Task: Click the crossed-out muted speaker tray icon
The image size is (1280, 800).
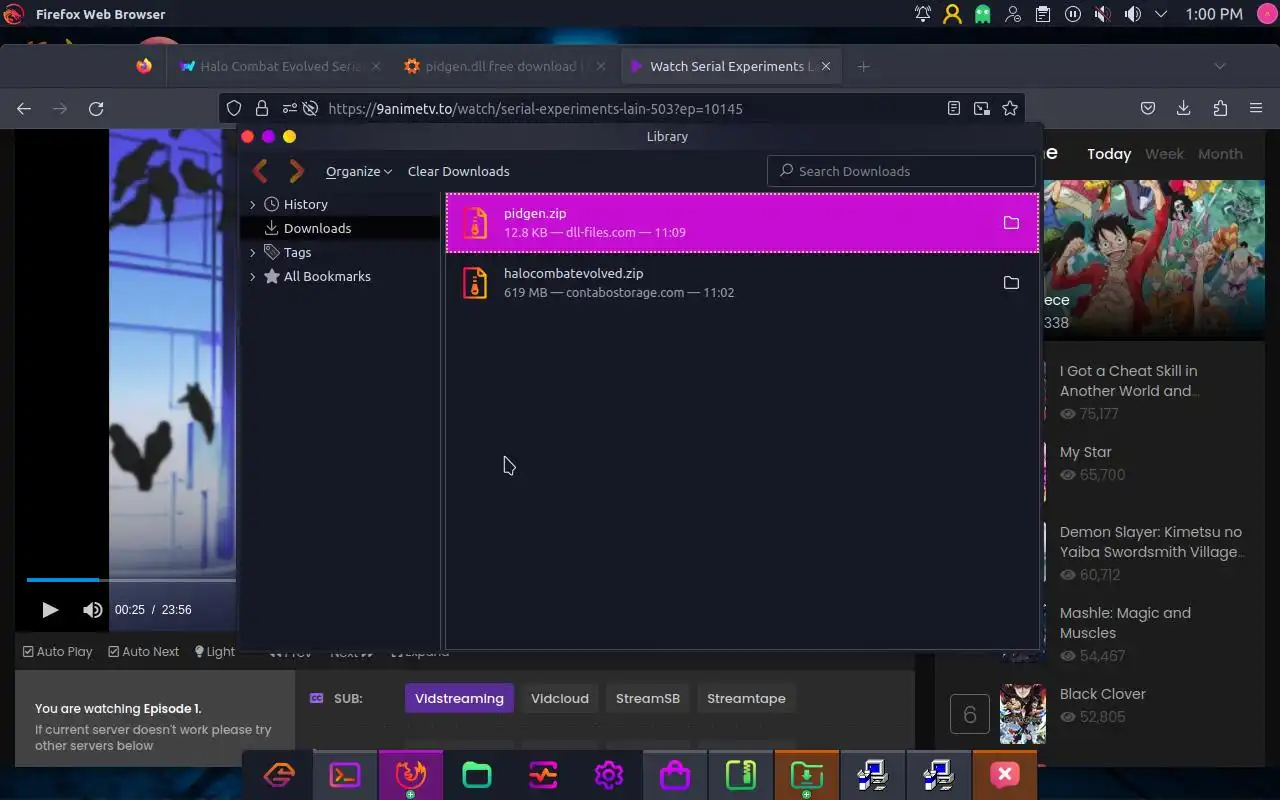Action: 1102,14
